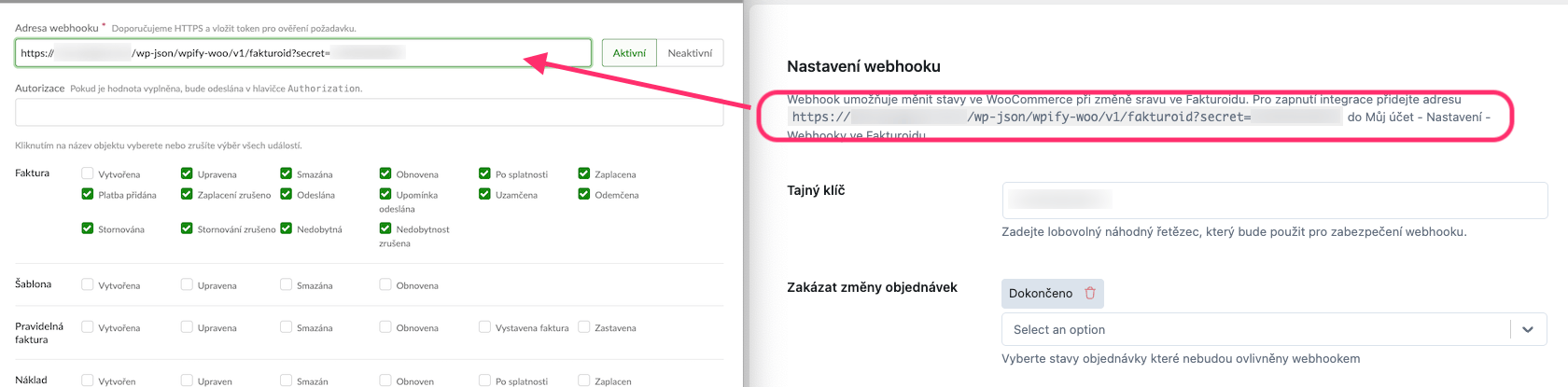This screenshot has height=387, width=1568.
Task: Enable Pravidelná faktura Vystavena faktura
Action: [x=484, y=327]
